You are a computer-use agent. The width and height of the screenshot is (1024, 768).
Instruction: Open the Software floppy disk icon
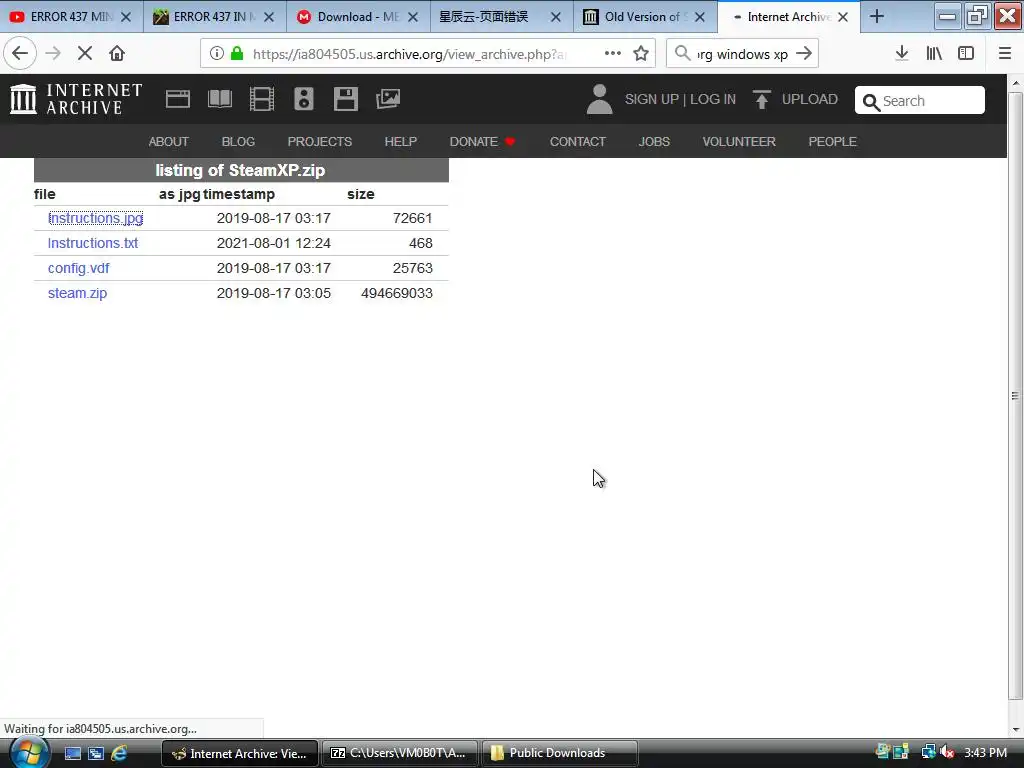(x=345, y=99)
